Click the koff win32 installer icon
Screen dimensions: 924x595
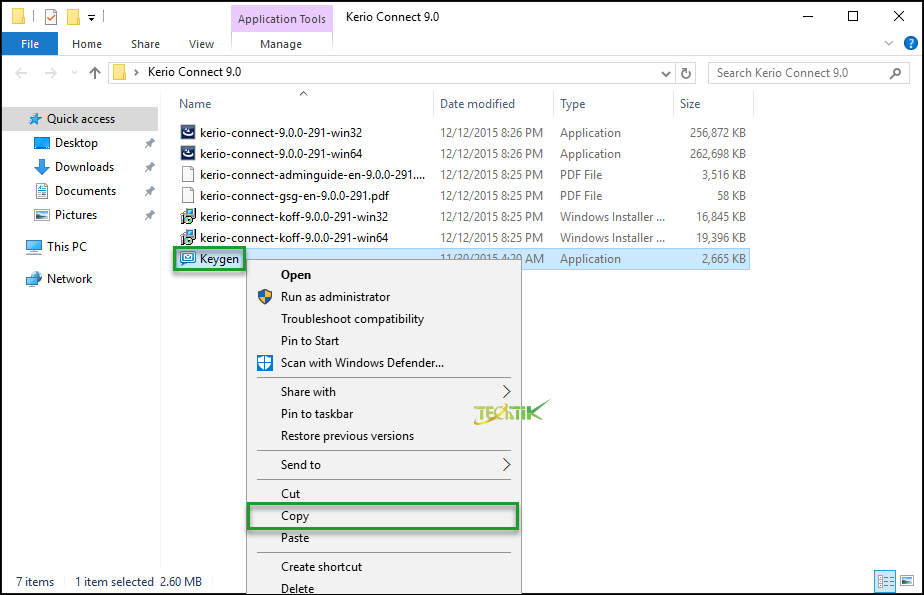click(187, 217)
